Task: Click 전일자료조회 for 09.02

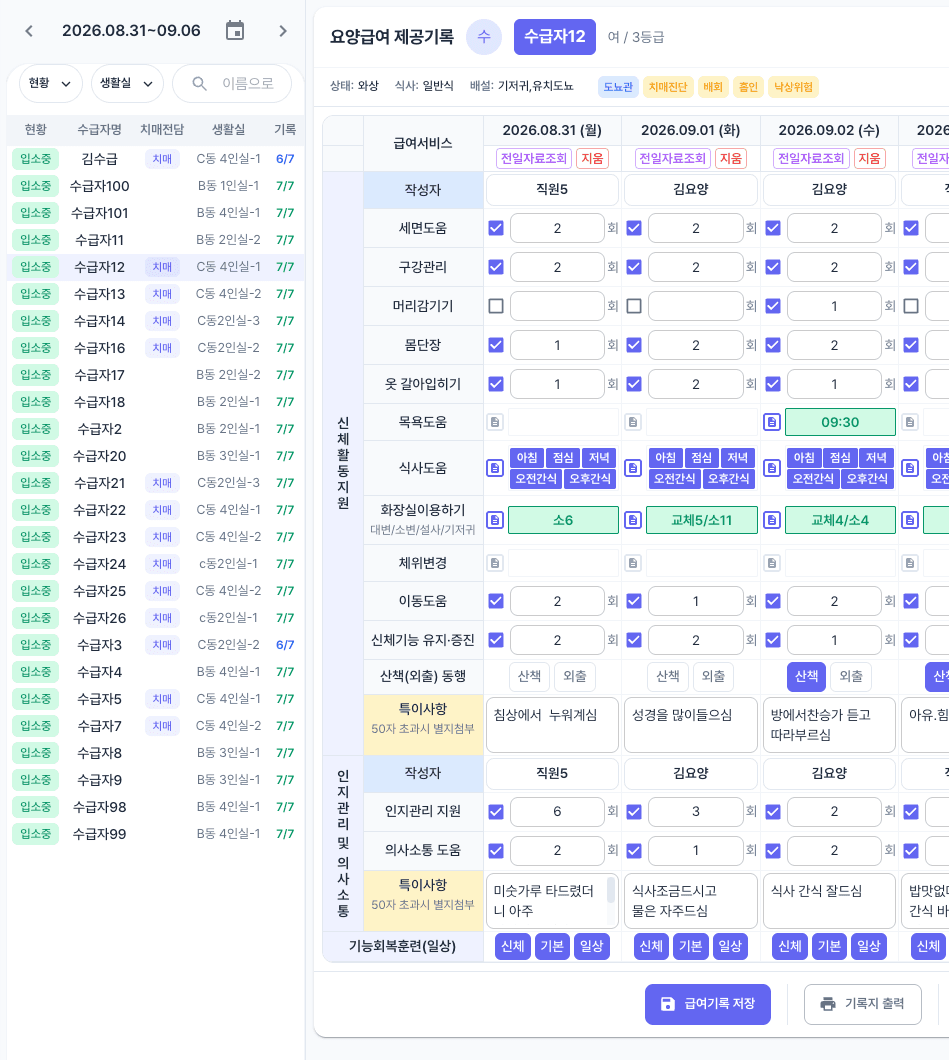Action: [x=811, y=158]
